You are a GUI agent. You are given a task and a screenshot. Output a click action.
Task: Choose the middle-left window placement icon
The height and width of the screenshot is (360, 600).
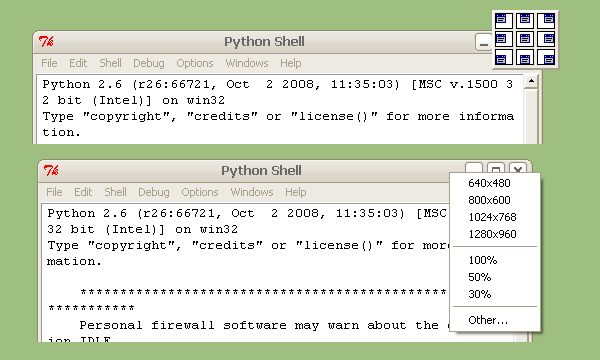tap(504, 39)
